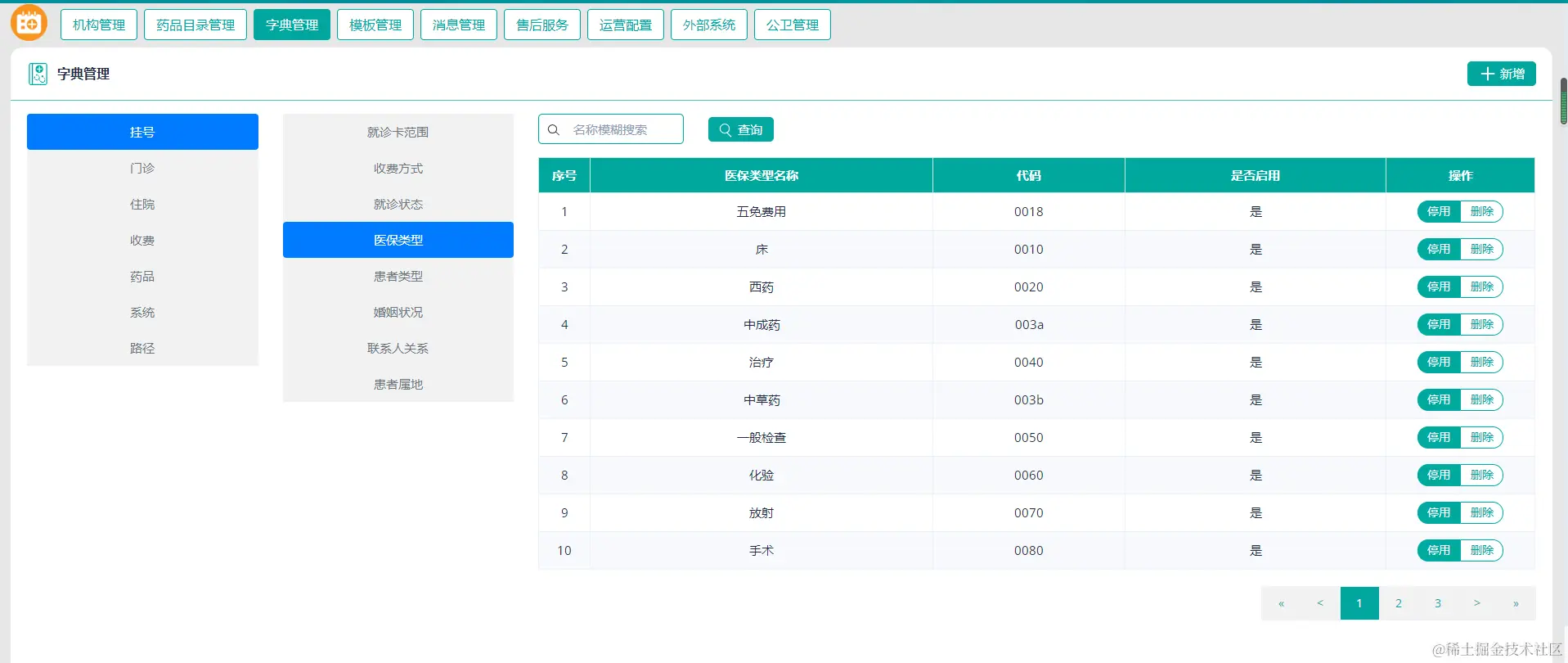Choose 婚姻状况 dictionary item

[398, 312]
